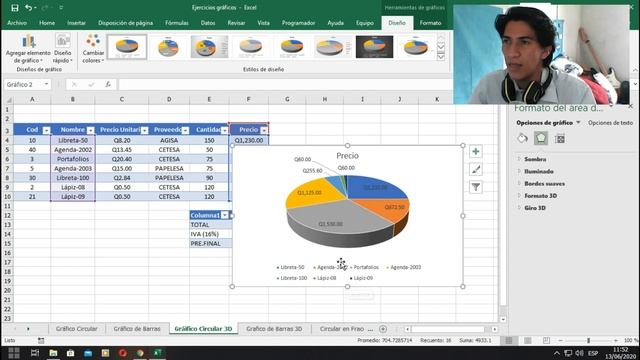Undo the last action
The image size is (640, 360).
point(28,8)
